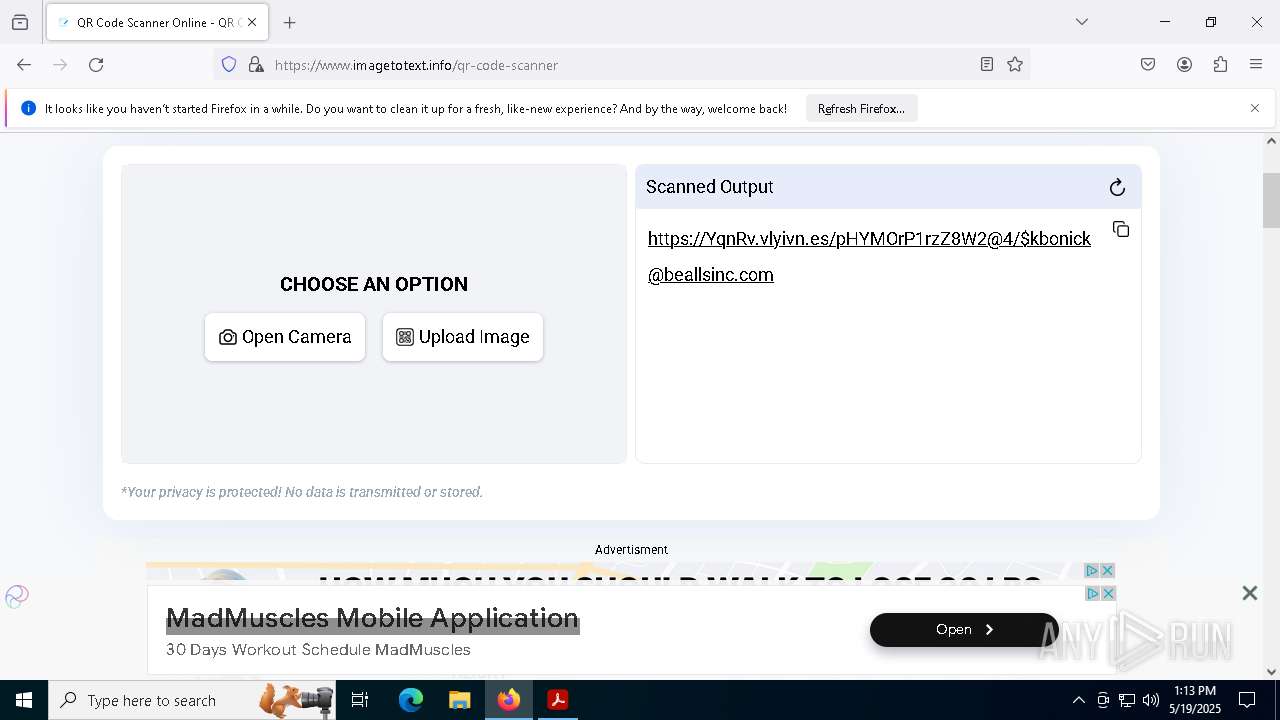This screenshot has width=1280, height=720.
Task: Reset the scanned output with refresh icon
Action: [1117, 187]
